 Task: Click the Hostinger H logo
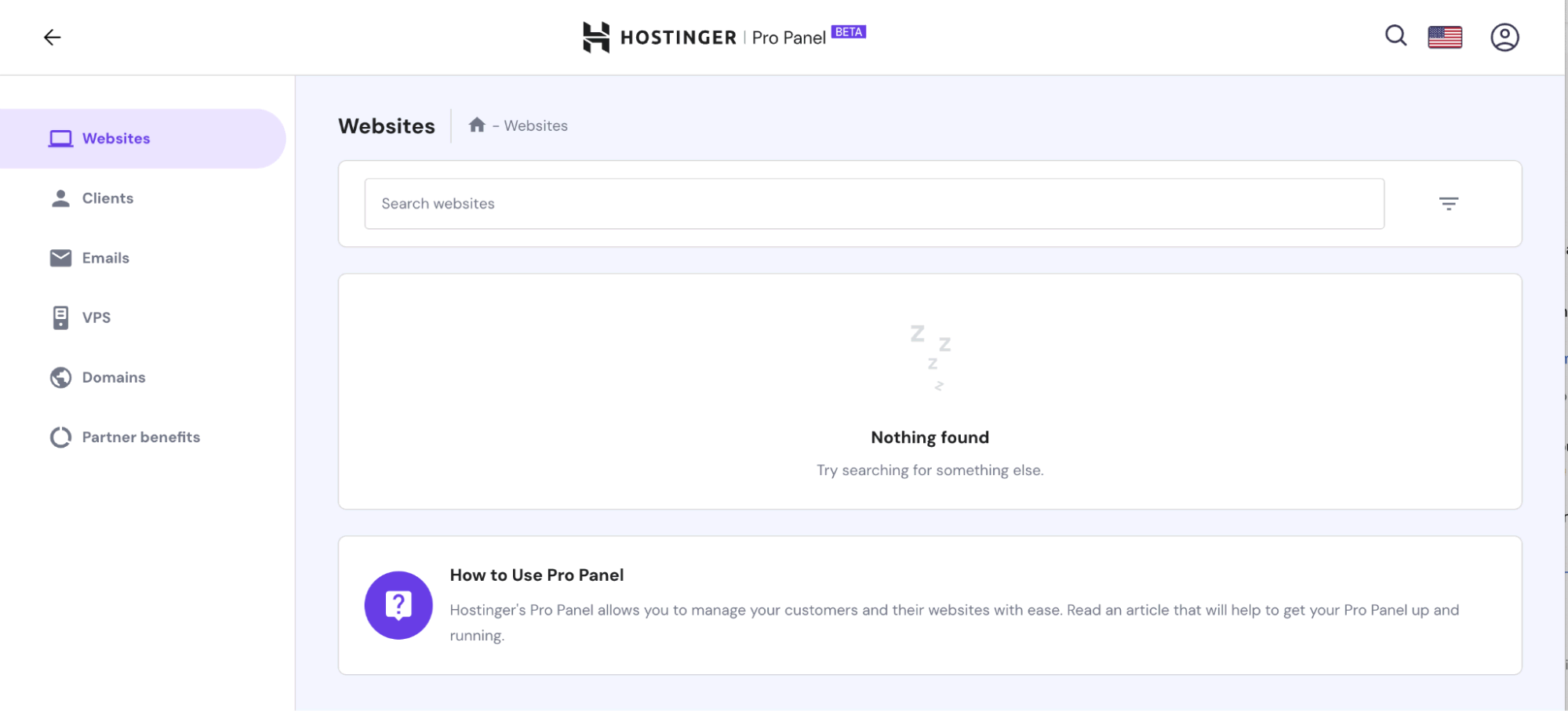tap(596, 37)
